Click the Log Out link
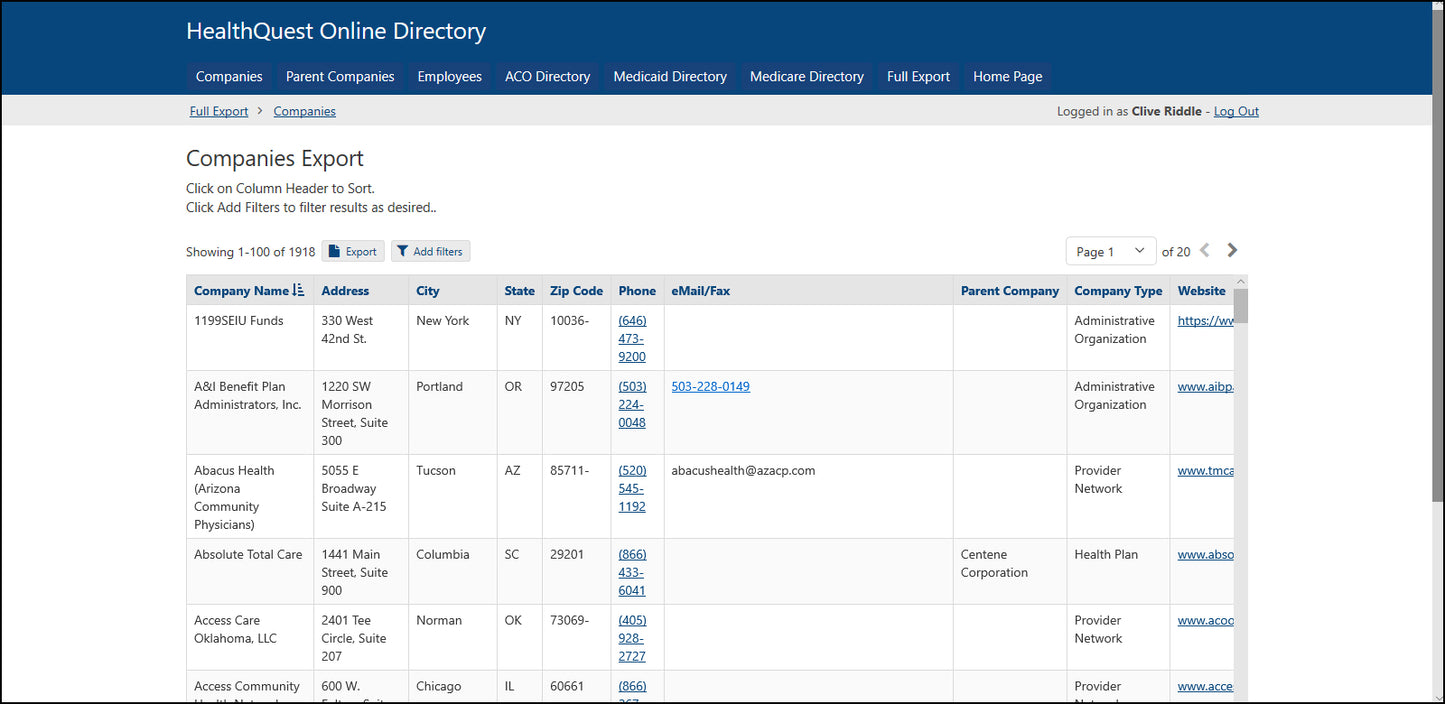The height and width of the screenshot is (704, 1445). click(1236, 112)
